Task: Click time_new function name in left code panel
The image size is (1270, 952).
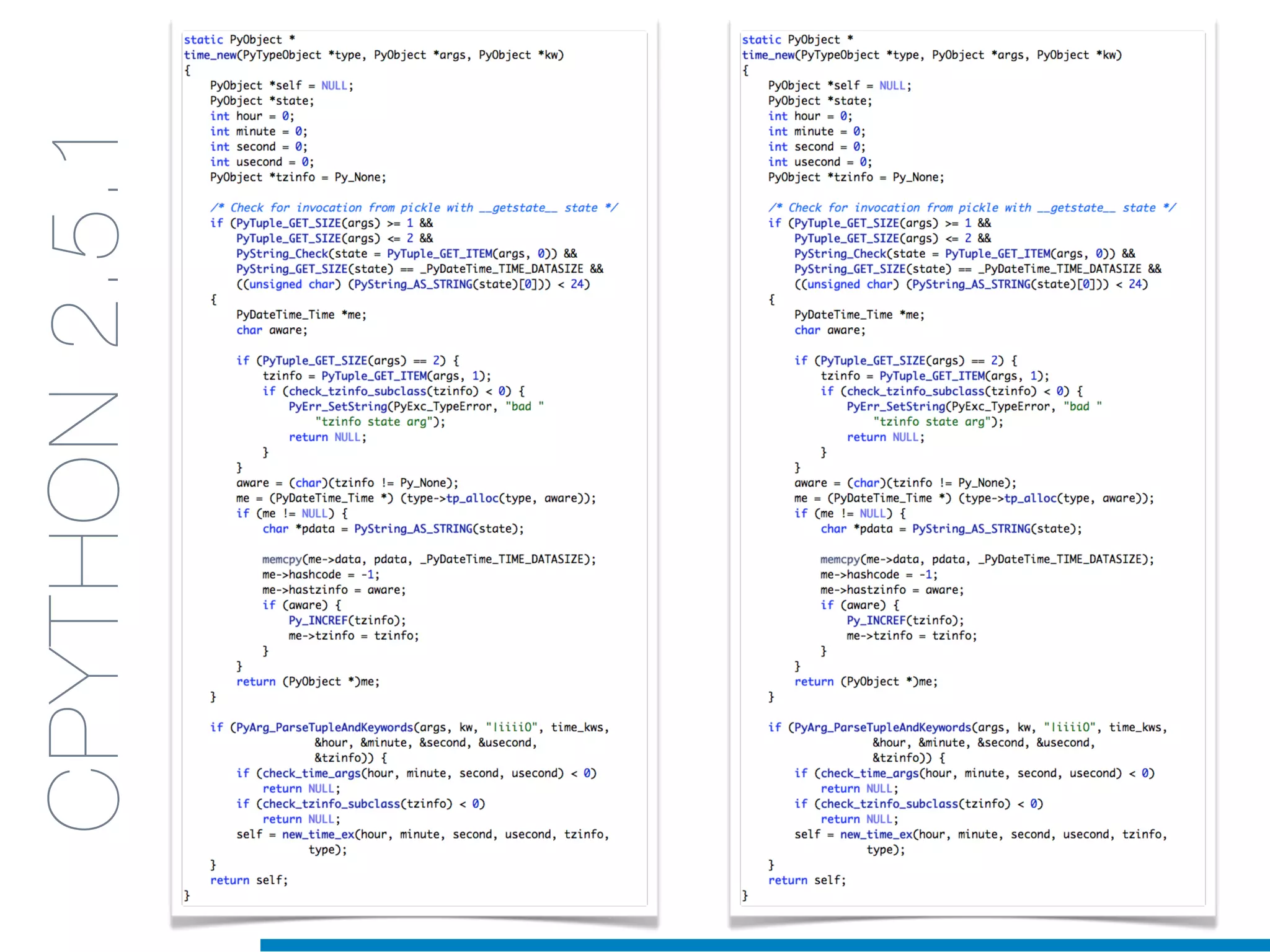Action: [210, 55]
